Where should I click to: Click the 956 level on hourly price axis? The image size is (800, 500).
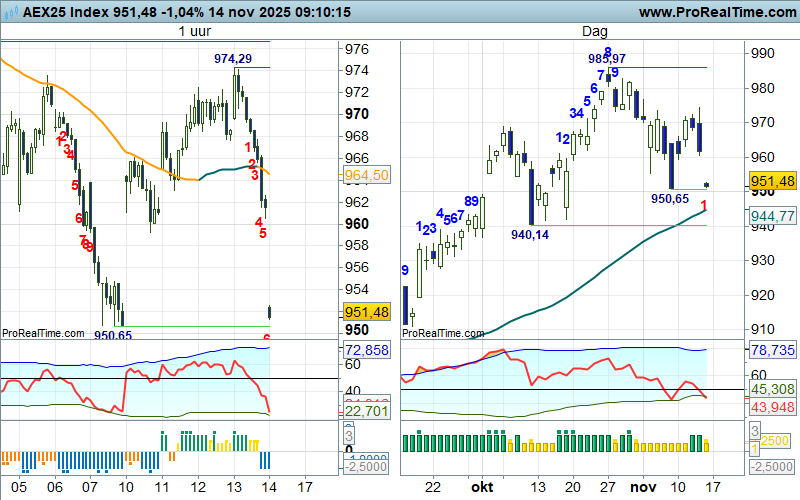[357, 267]
